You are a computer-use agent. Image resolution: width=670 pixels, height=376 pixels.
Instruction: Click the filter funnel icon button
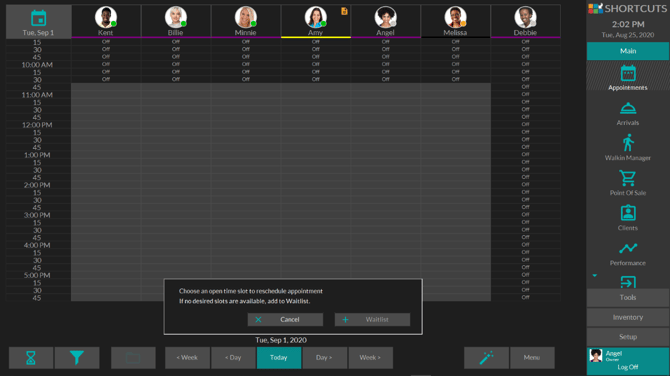click(x=77, y=358)
